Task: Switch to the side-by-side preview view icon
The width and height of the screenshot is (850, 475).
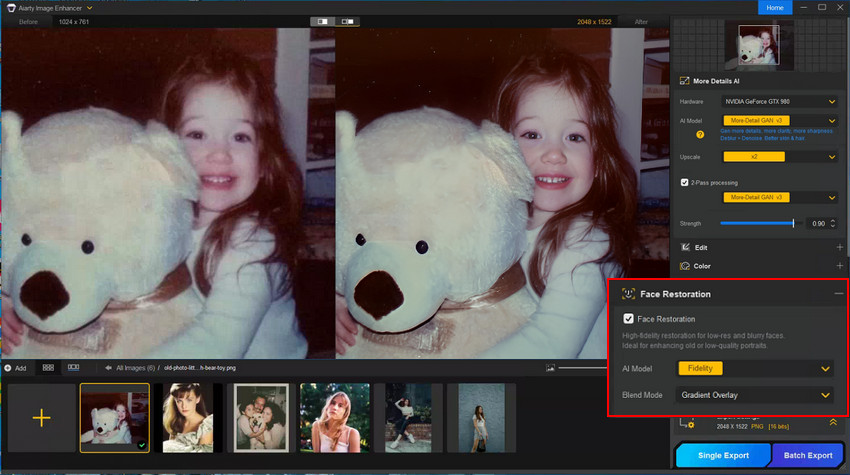Action: [x=347, y=22]
